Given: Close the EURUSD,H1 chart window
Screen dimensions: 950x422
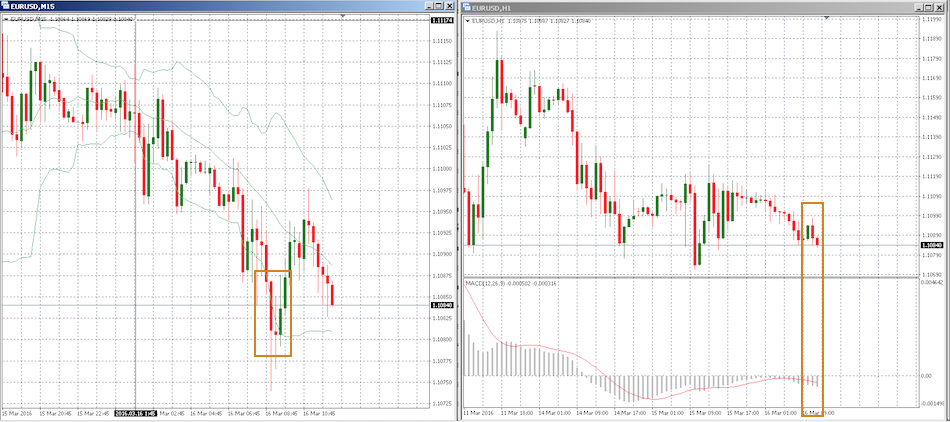Looking at the screenshot, I should (x=941, y=6).
